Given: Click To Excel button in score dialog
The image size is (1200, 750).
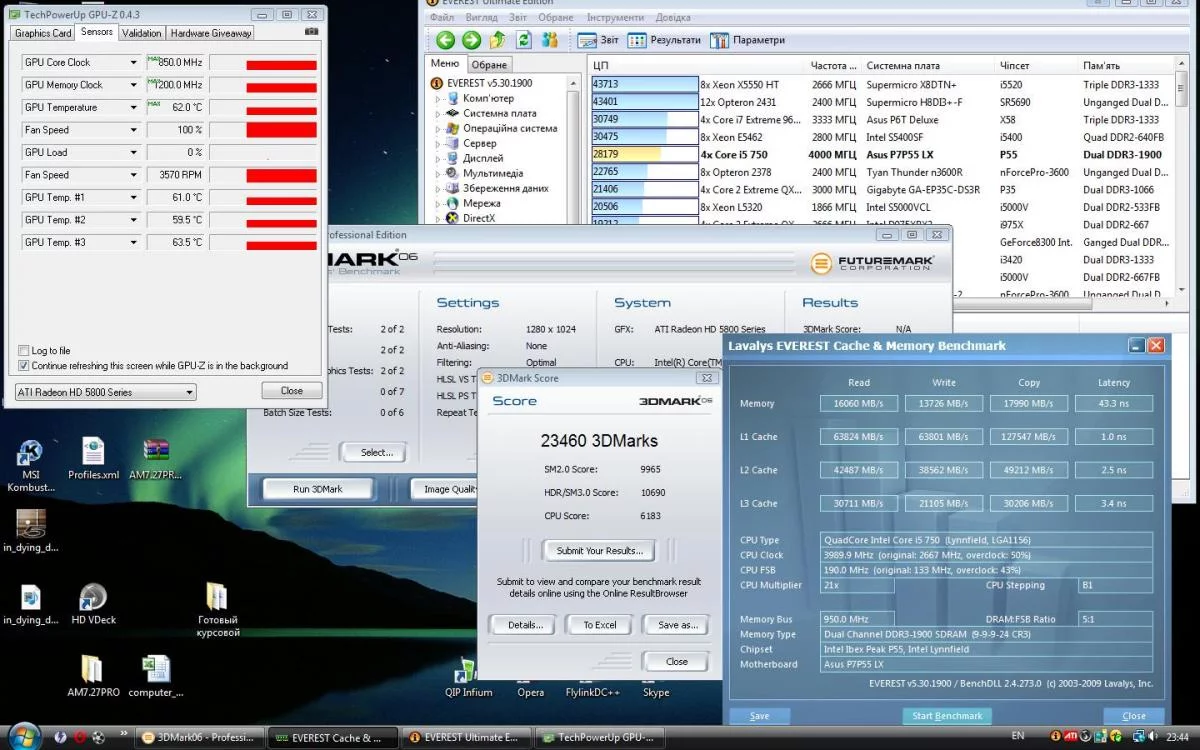Looking at the screenshot, I should (x=600, y=625).
